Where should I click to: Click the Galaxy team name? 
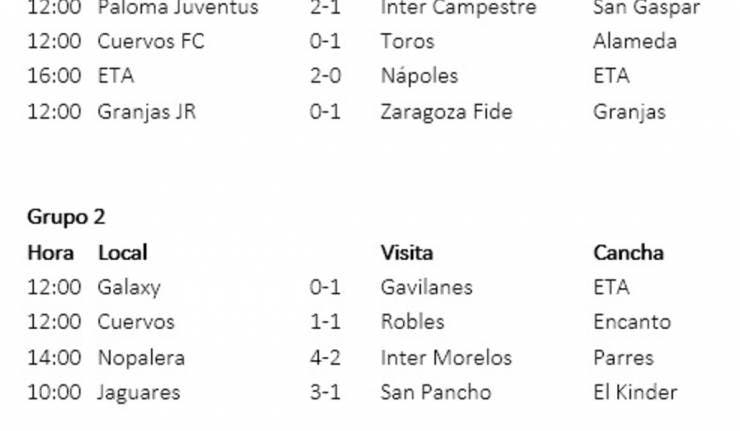tap(129, 288)
